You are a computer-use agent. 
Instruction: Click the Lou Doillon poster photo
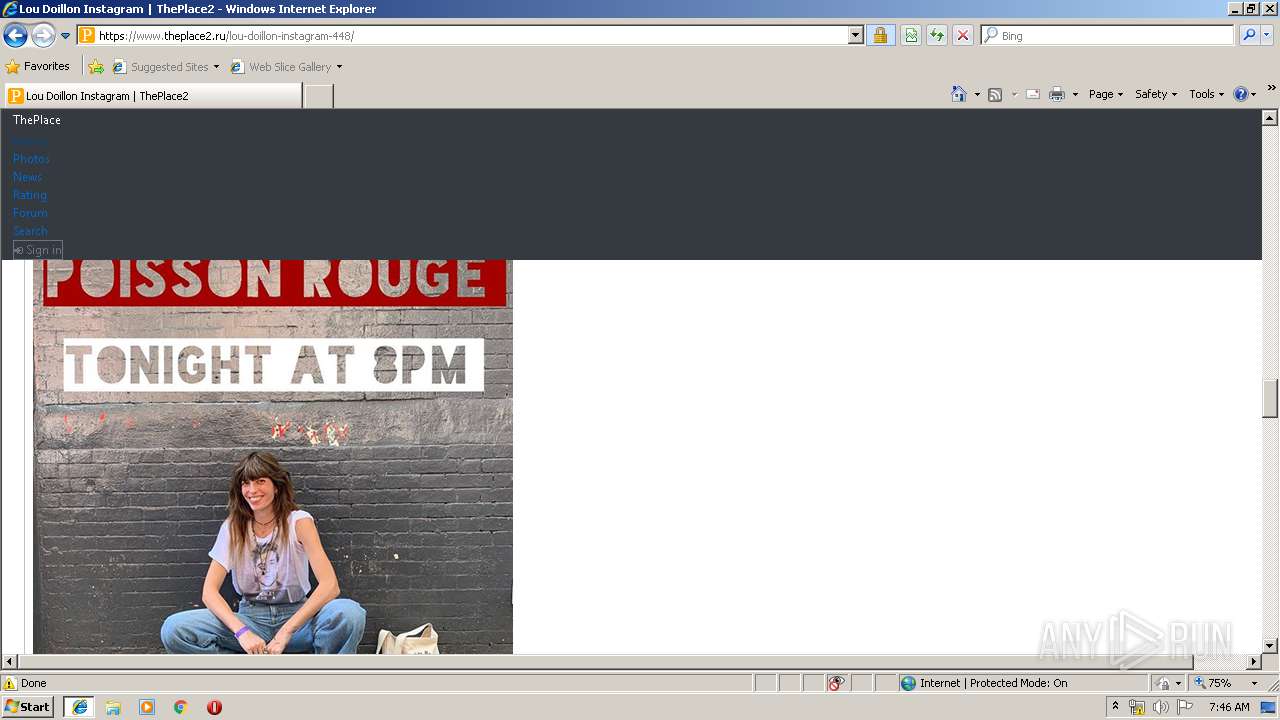click(273, 457)
